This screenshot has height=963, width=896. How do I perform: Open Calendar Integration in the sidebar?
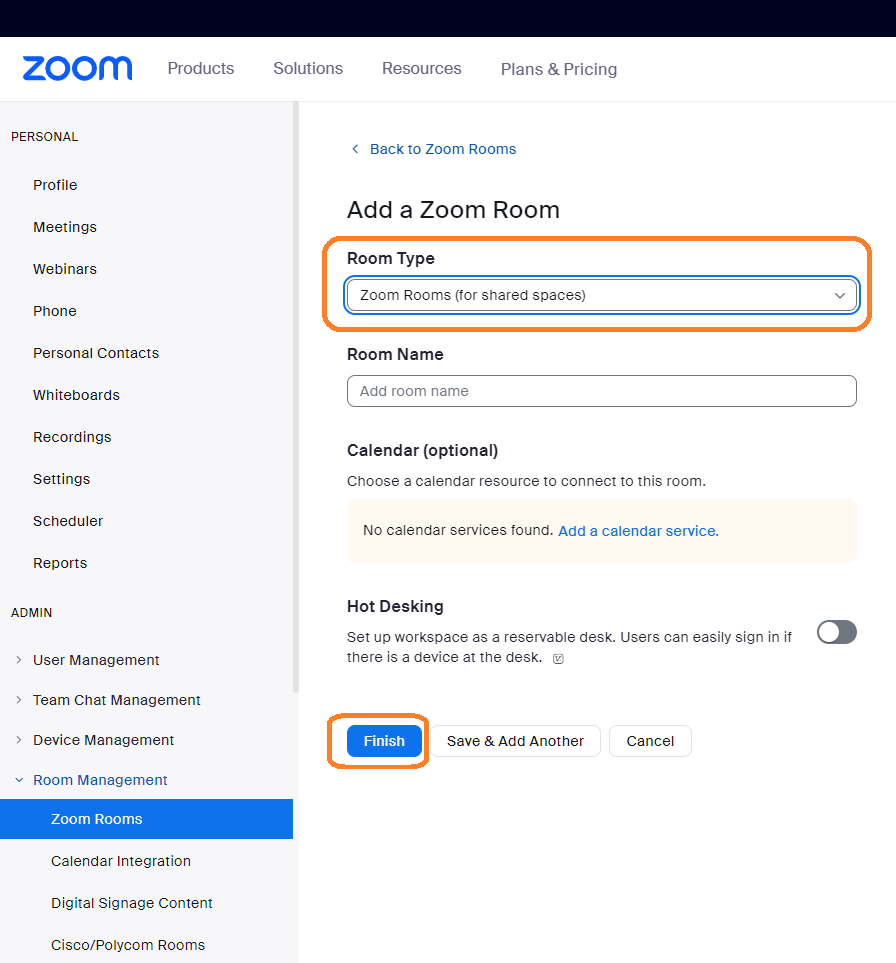click(120, 861)
